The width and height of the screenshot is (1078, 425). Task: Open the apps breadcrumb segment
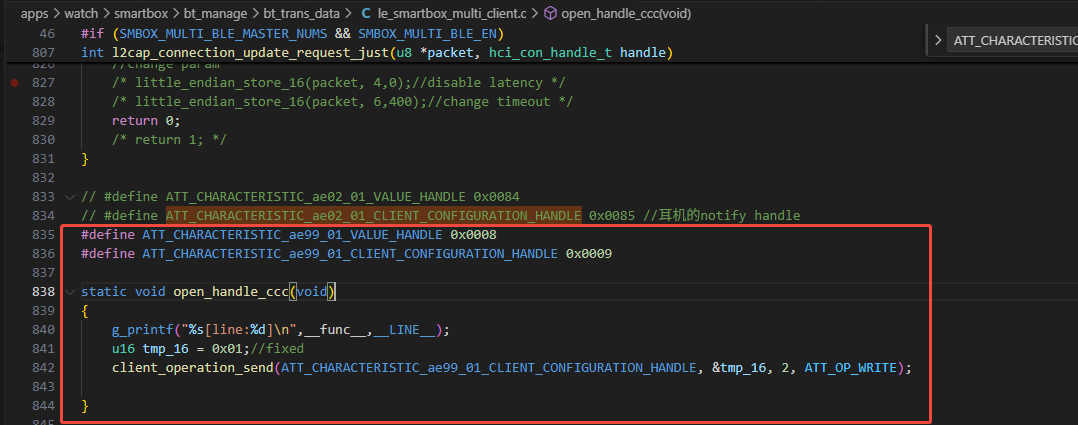coord(34,13)
